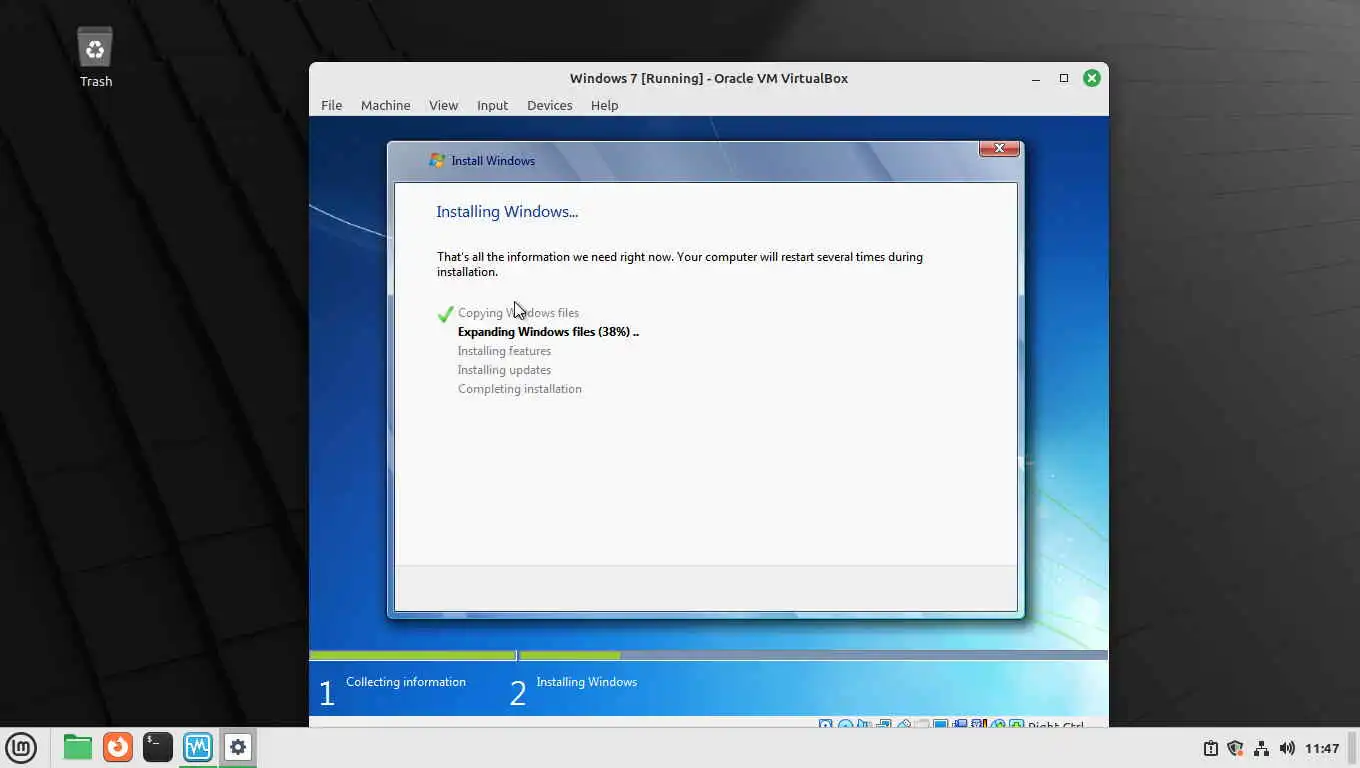Open the volume control tray icon

click(1287, 748)
